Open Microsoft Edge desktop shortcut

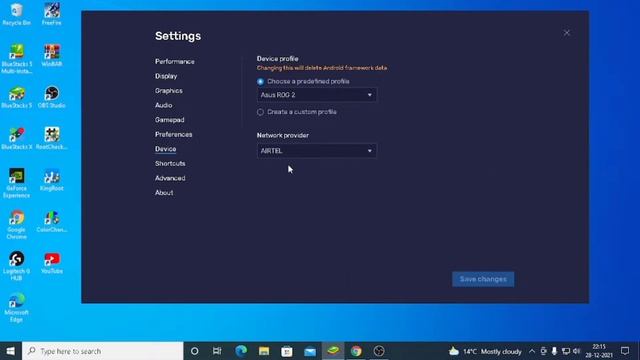click(17, 308)
